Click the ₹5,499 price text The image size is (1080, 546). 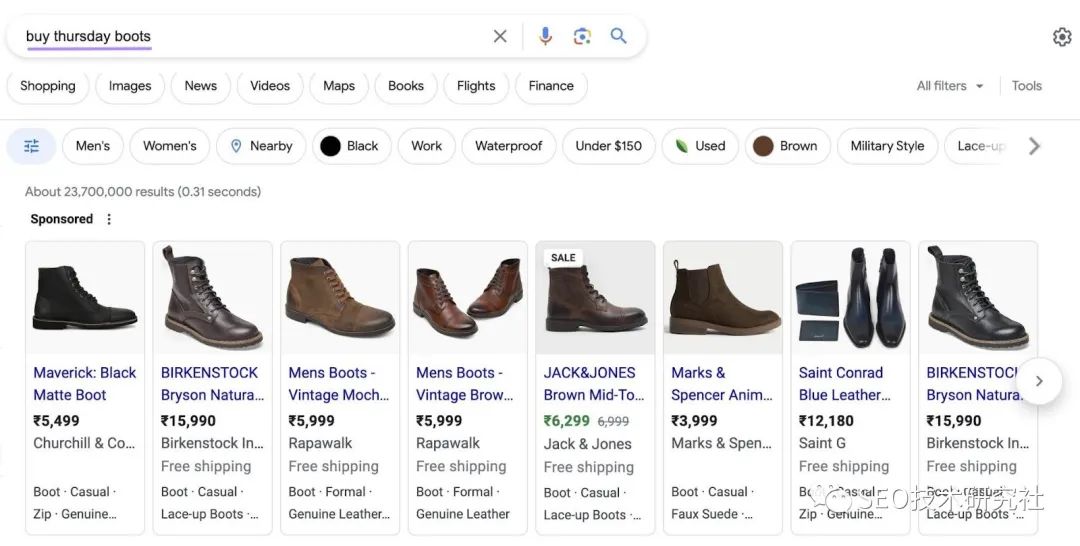click(x=56, y=421)
